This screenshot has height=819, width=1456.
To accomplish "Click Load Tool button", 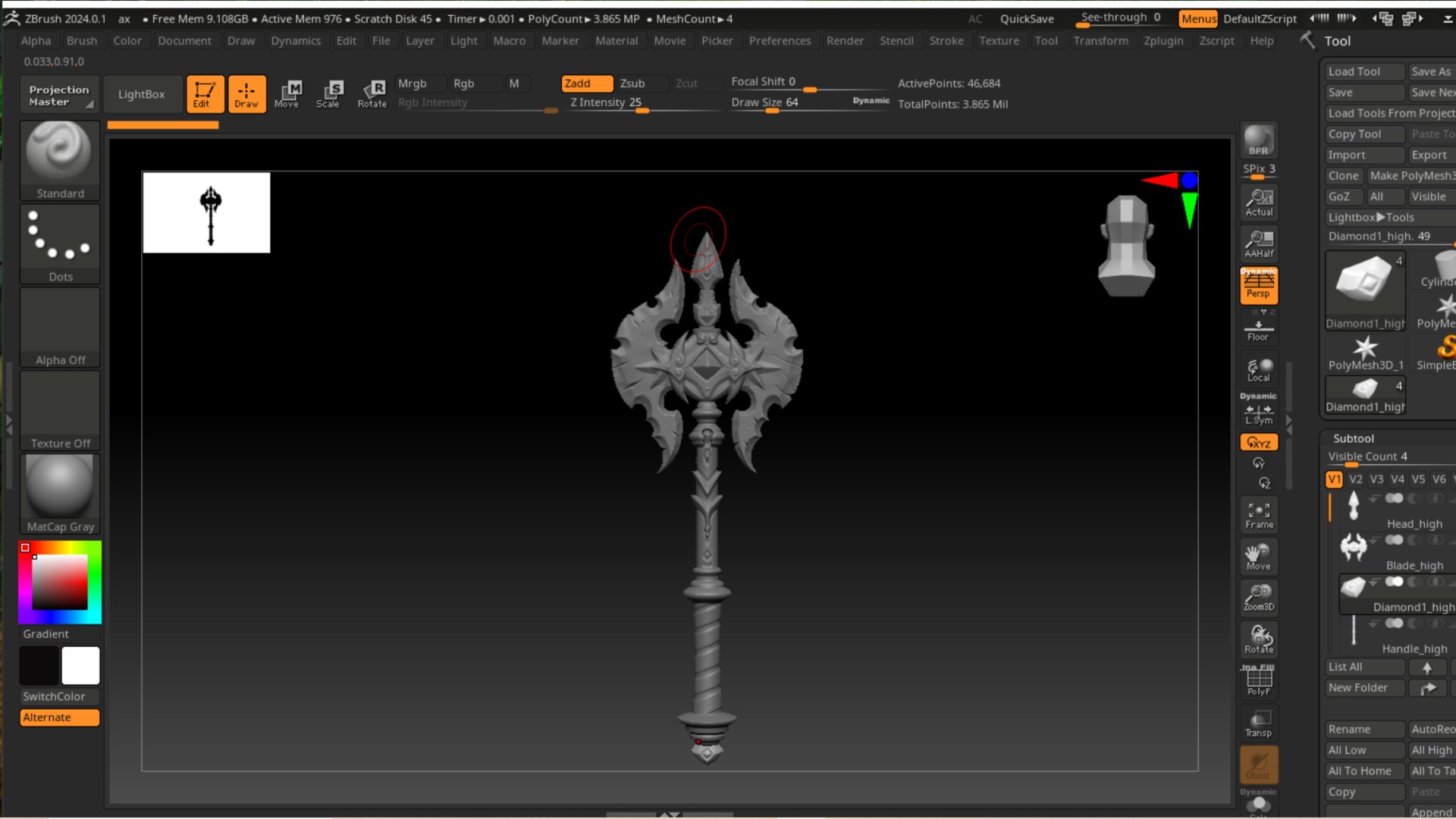I will point(1365,71).
